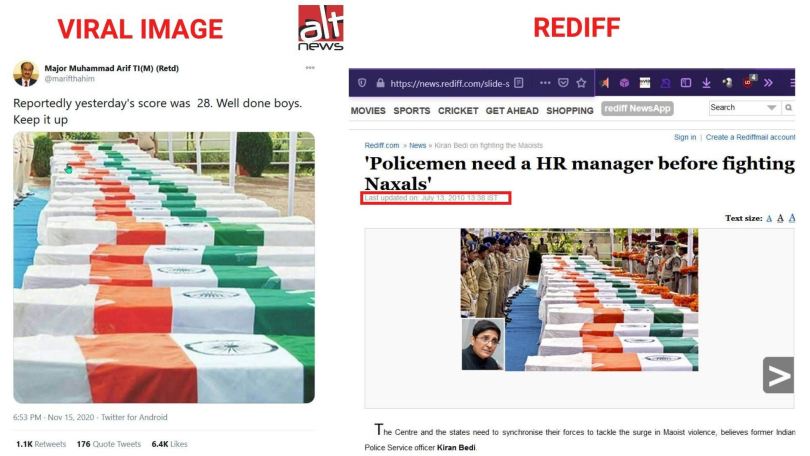Click the Rediff URL address field
Image resolution: width=810 pixels, height=456 pixels.
point(449,83)
